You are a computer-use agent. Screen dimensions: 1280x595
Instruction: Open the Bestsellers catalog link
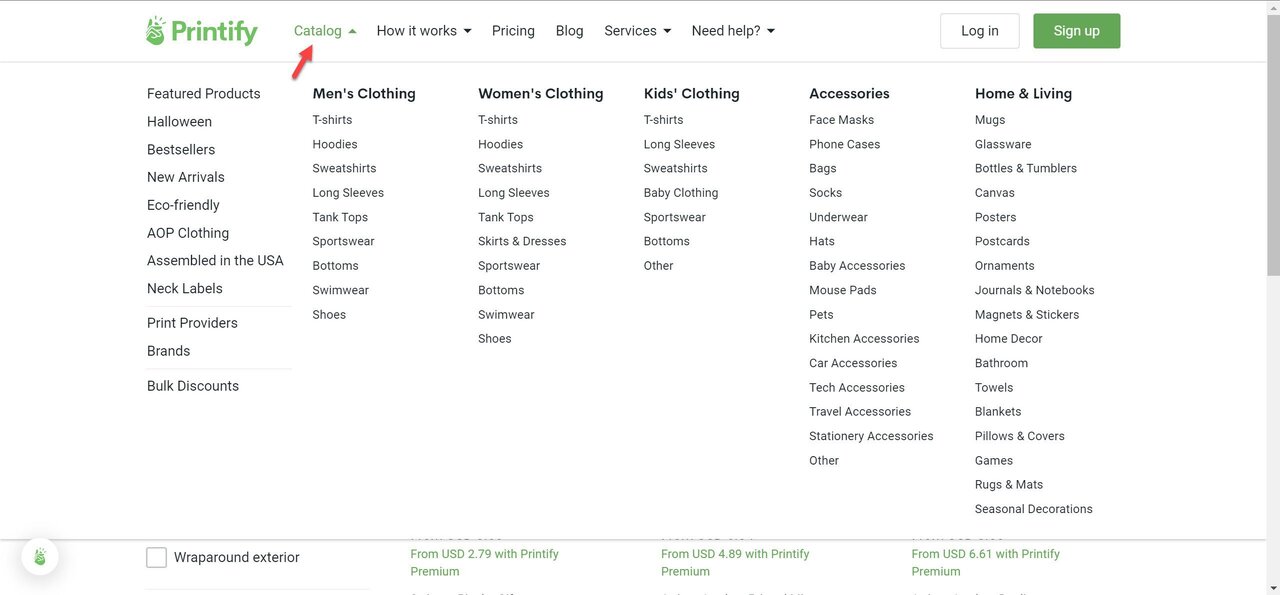pyautogui.click(x=181, y=149)
